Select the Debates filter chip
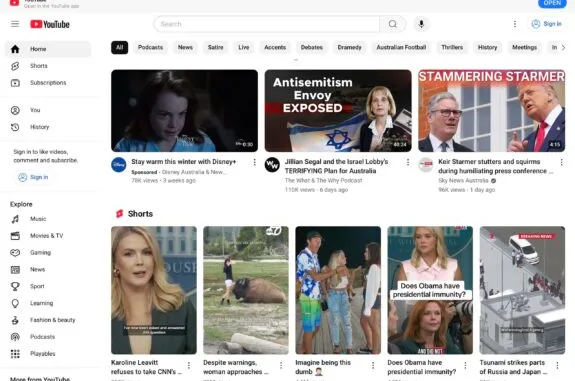 click(x=312, y=48)
